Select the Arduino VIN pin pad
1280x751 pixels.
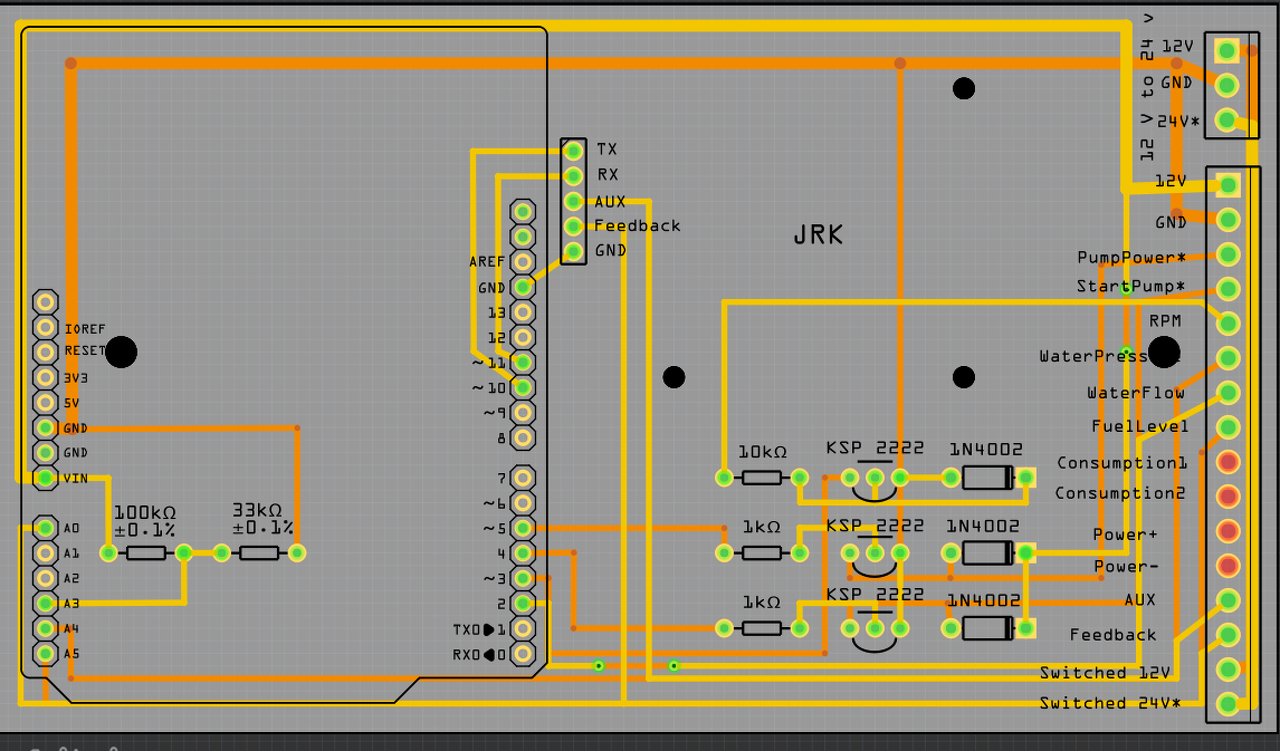pos(45,478)
